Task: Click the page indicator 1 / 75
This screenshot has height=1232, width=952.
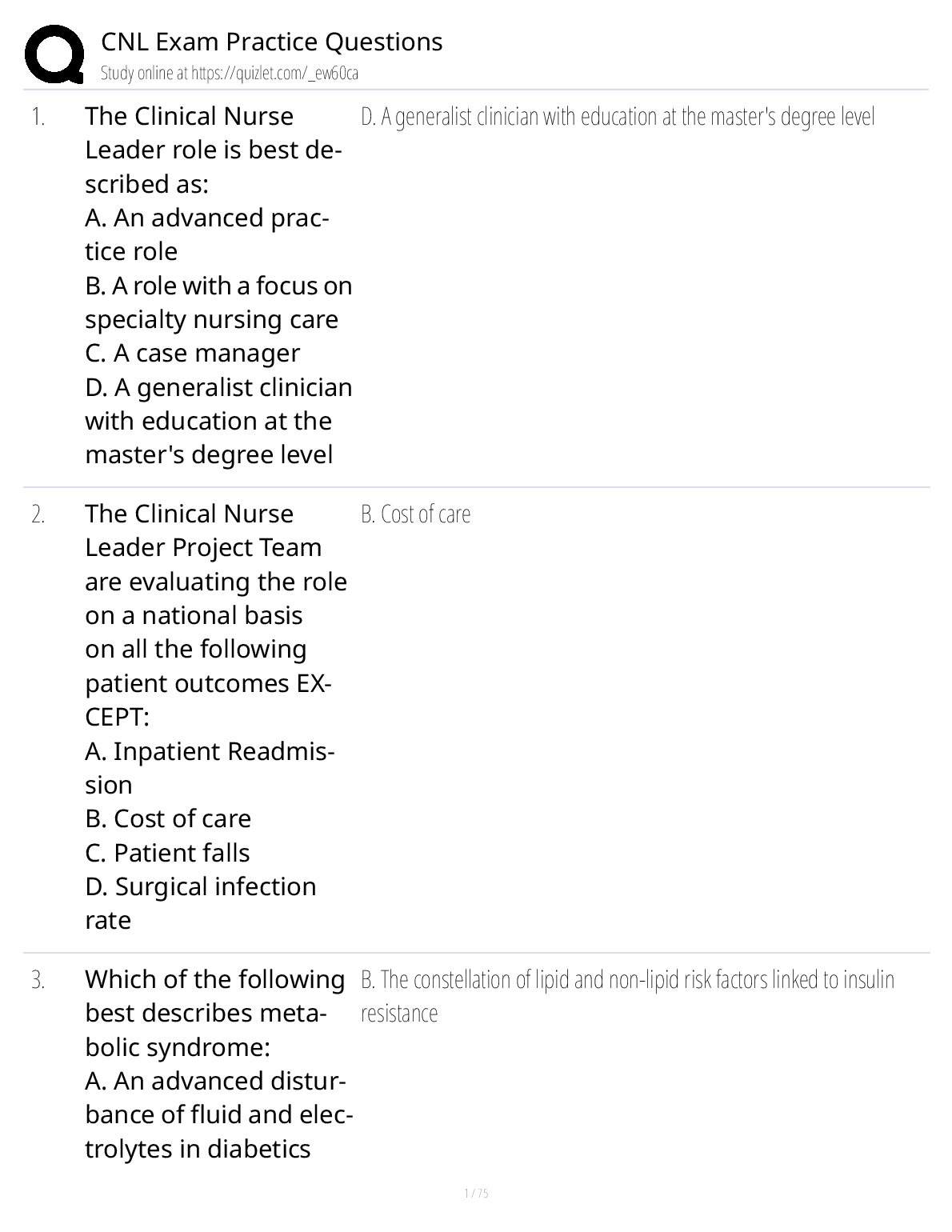Action: click(x=476, y=1194)
